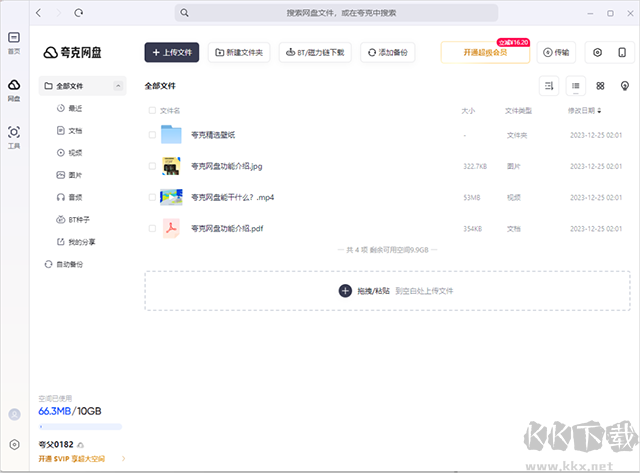
Task: Open file name 夸克网盘功能介绍.pdf
Action: coord(227,229)
